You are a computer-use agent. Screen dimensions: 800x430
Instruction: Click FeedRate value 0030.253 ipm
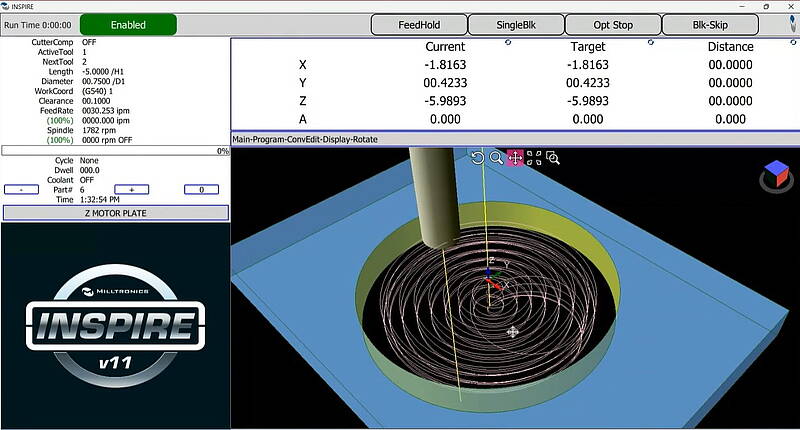[106, 111]
